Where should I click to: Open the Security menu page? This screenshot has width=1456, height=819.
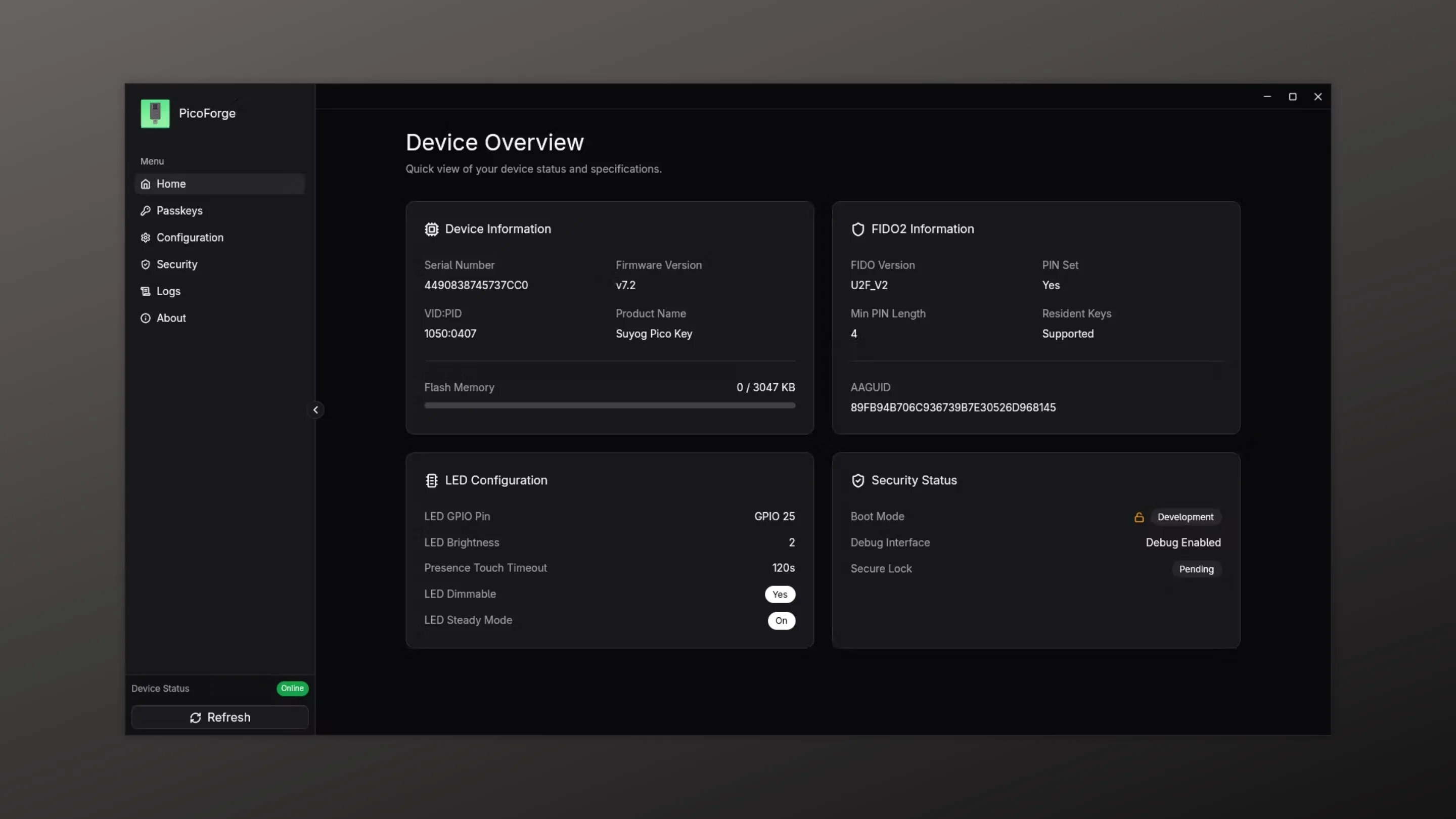177,264
